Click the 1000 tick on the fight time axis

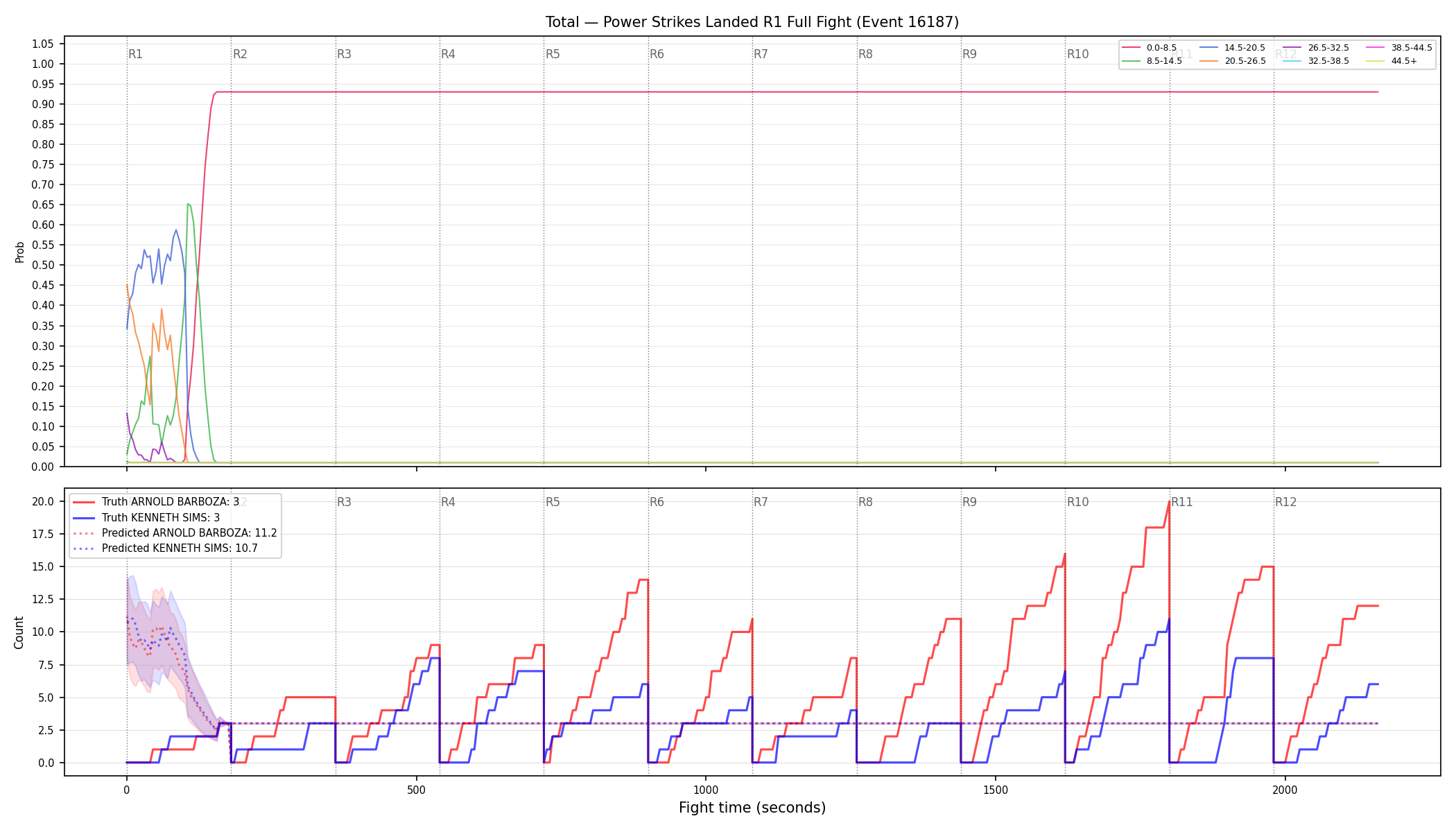[x=706, y=790]
